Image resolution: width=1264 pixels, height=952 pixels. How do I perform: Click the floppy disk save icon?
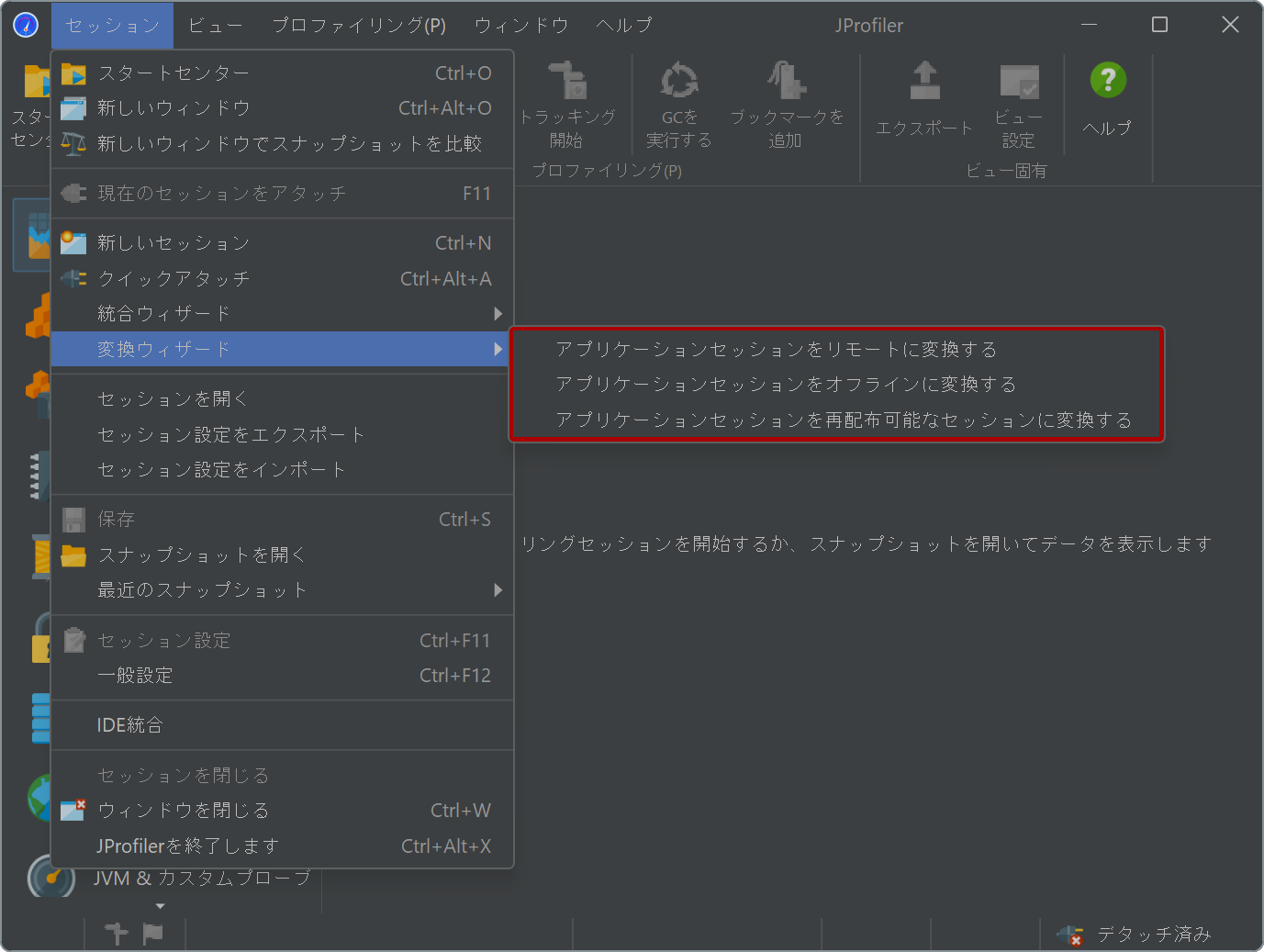click(73, 520)
